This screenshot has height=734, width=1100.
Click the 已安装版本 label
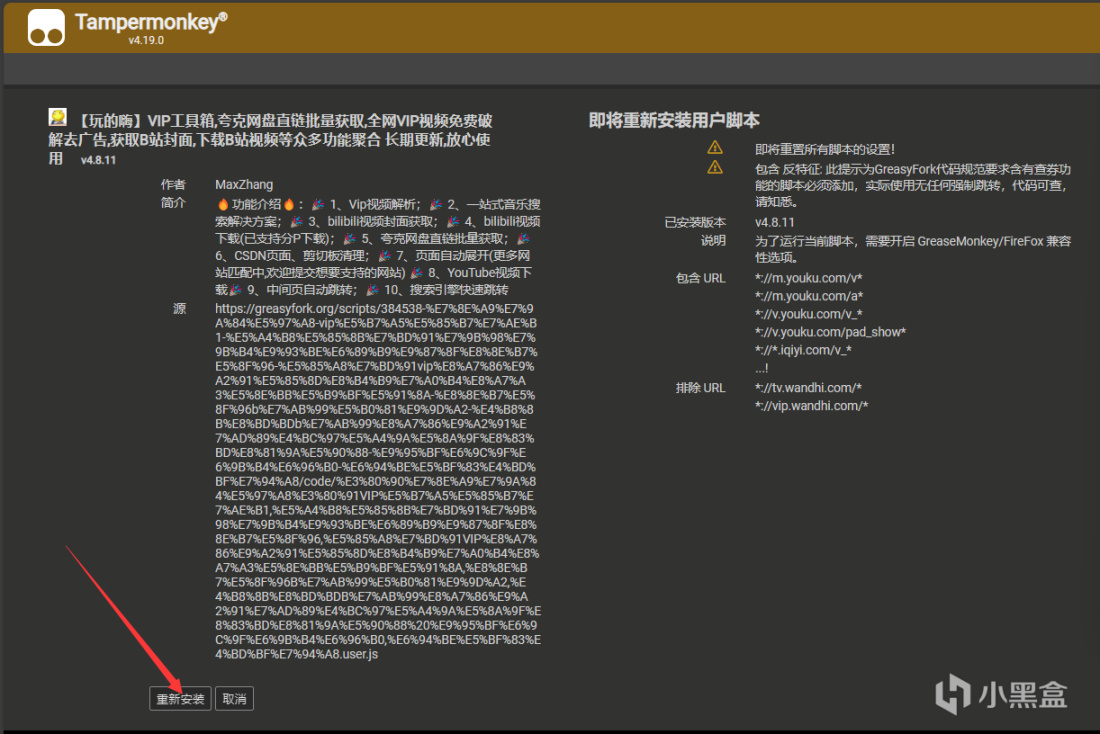tap(695, 222)
